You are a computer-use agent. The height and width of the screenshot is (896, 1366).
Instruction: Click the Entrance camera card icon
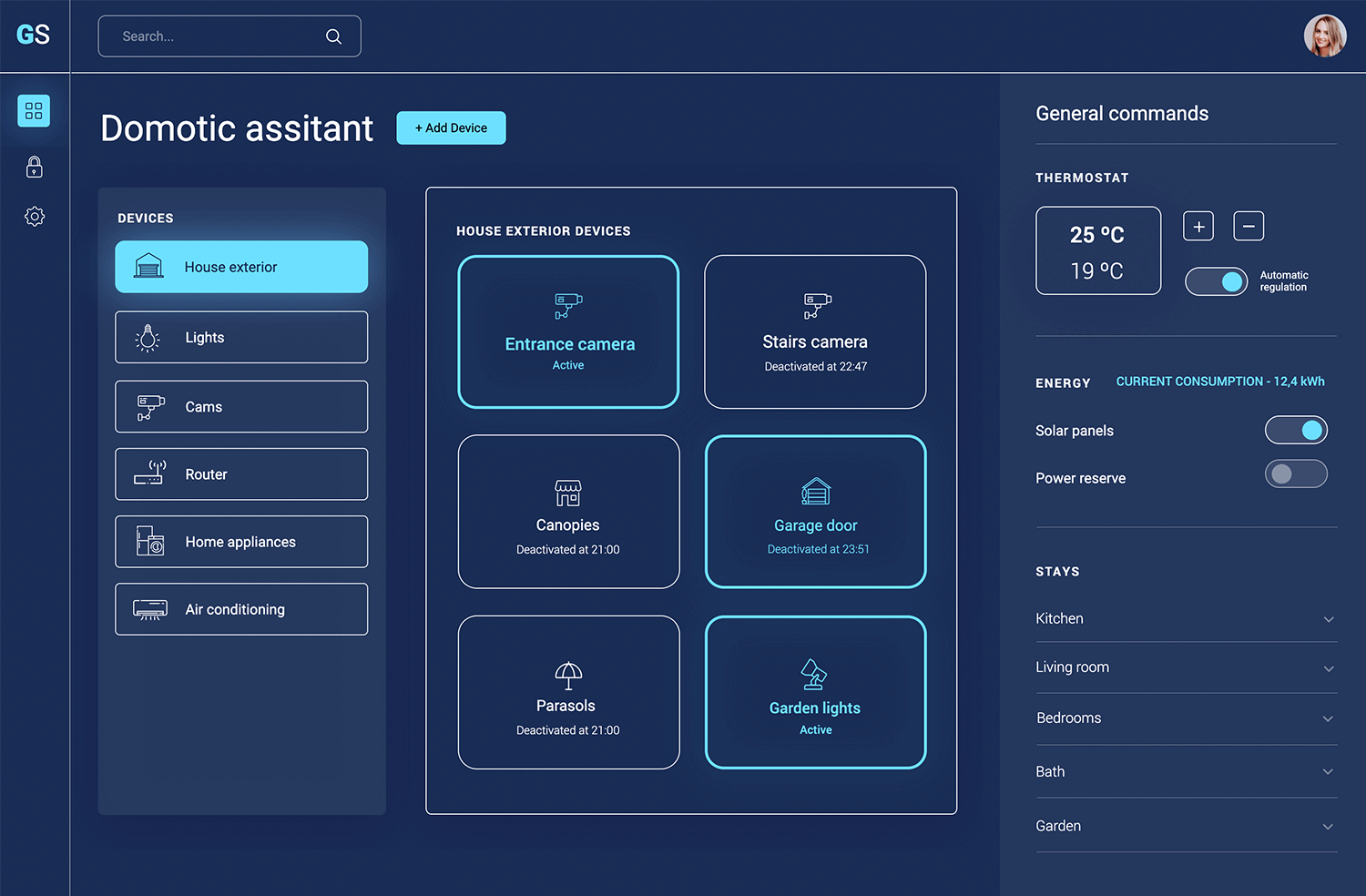pyautogui.click(x=568, y=306)
